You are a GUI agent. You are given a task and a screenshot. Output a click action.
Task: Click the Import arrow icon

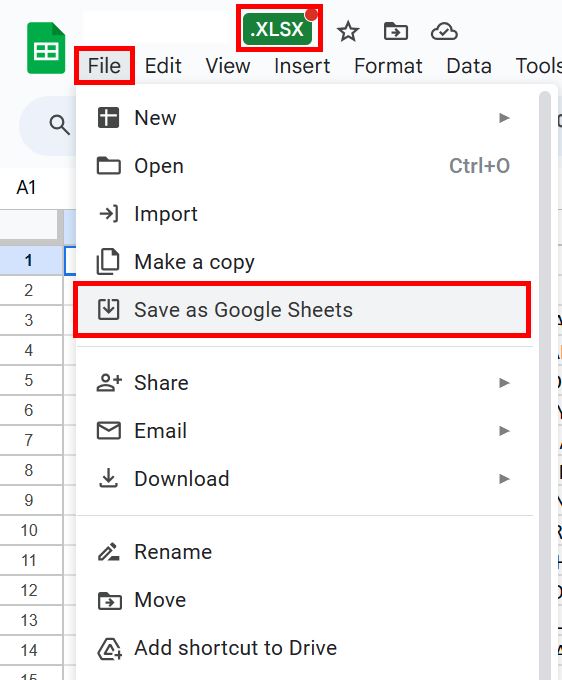(108, 214)
